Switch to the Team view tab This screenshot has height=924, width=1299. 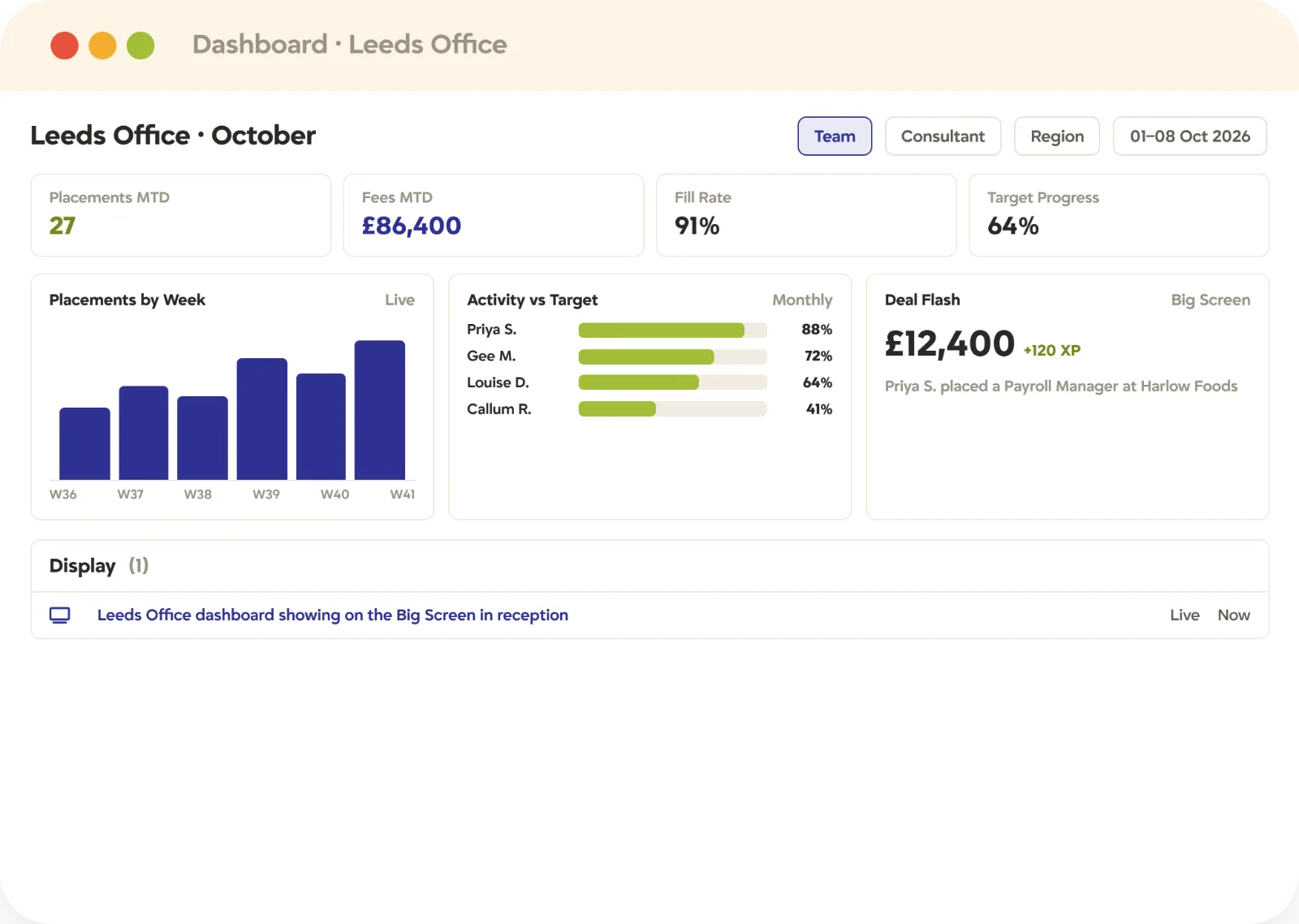835,136
